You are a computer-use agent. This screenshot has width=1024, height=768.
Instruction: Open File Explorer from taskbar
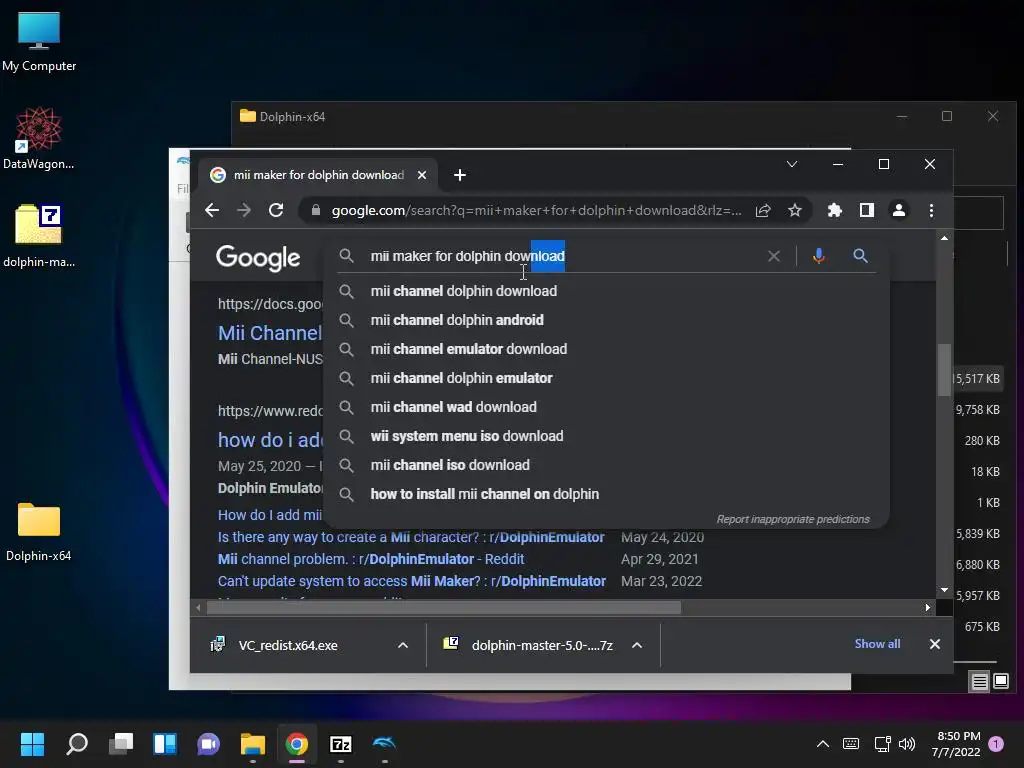click(x=253, y=744)
